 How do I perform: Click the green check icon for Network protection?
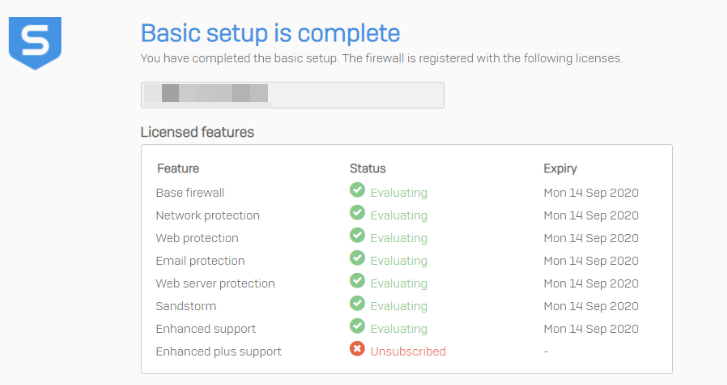(357, 212)
